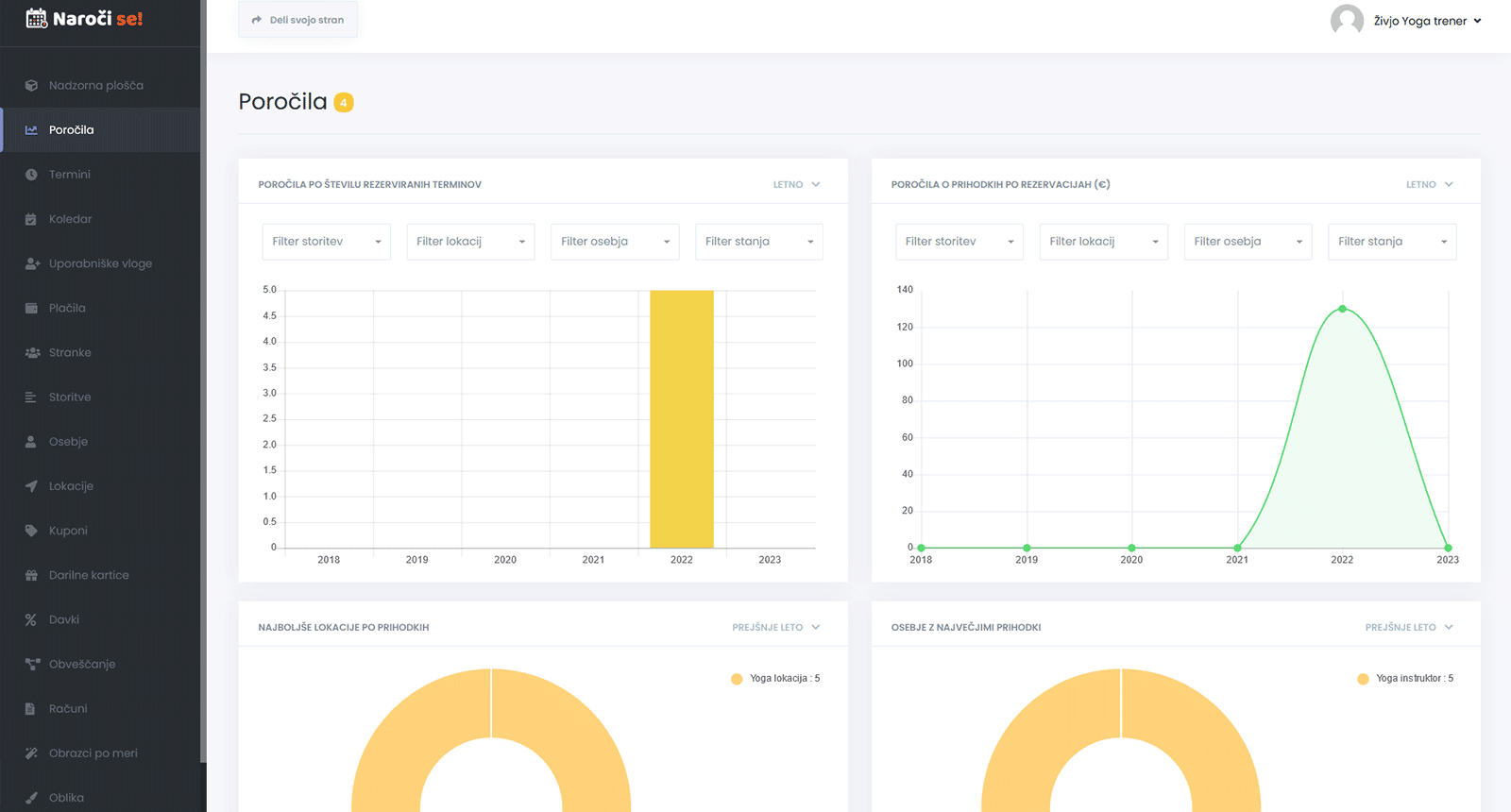The height and width of the screenshot is (812, 1511).
Task: Click the 2022 peak point on revenue line
Action: tap(1342, 309)
